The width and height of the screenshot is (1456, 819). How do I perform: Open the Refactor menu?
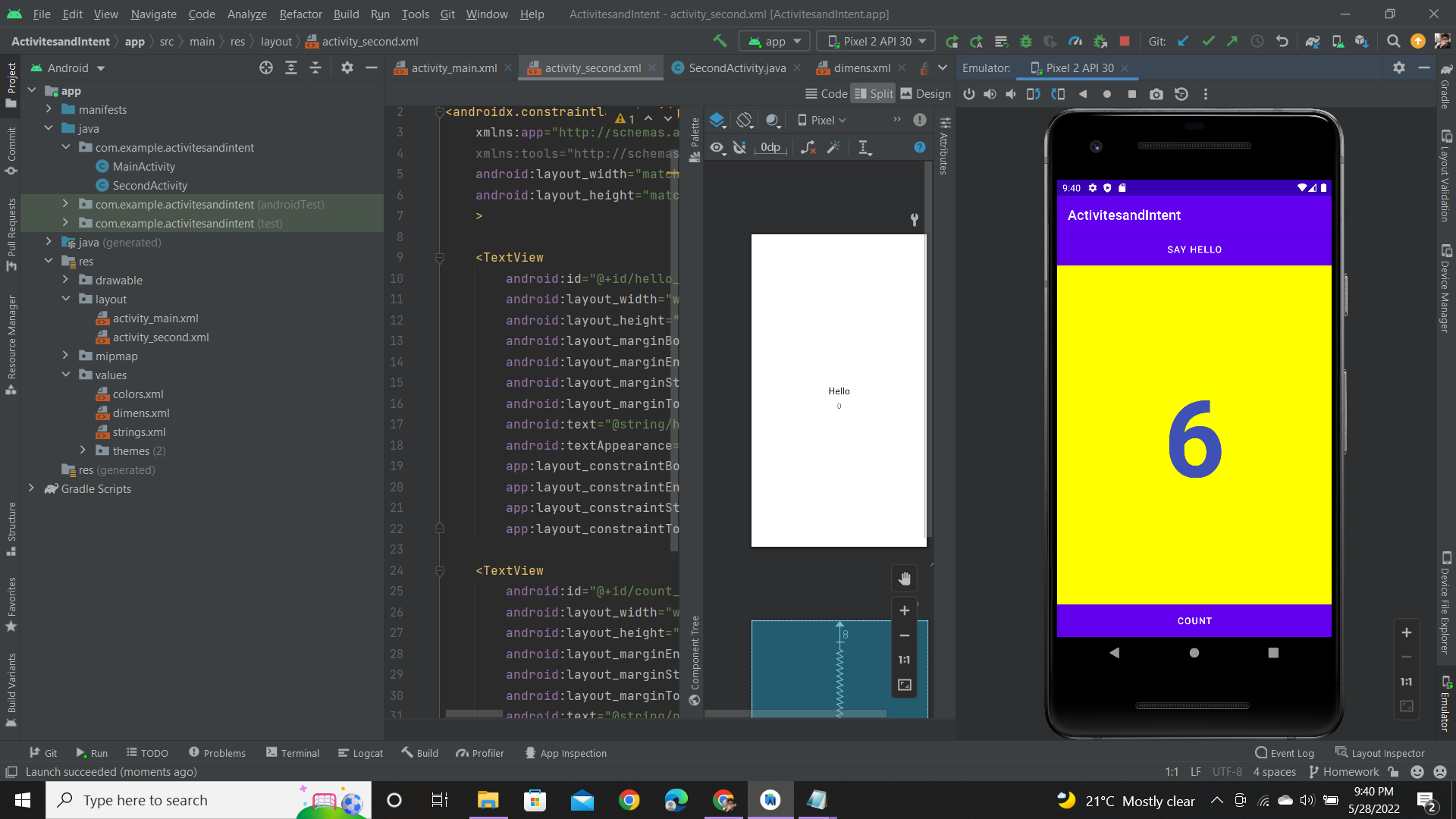[x=300, y=14]
